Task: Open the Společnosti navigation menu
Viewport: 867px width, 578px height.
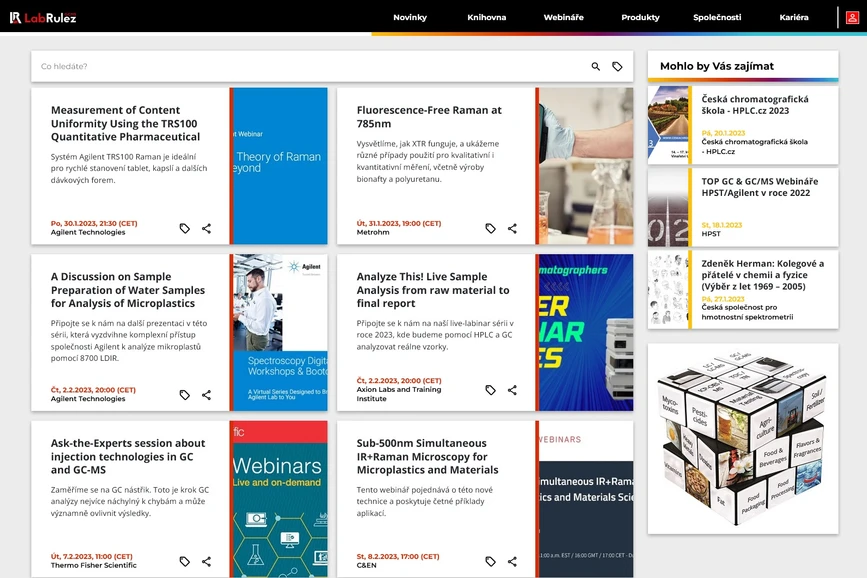Action: (x=717, y=17)
